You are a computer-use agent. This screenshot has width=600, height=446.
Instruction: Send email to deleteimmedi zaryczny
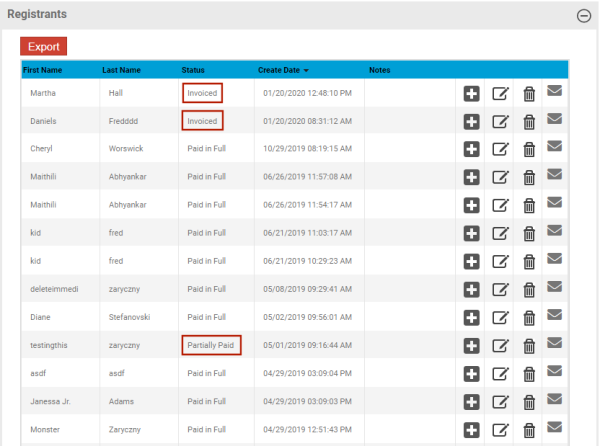click(555, 288)
